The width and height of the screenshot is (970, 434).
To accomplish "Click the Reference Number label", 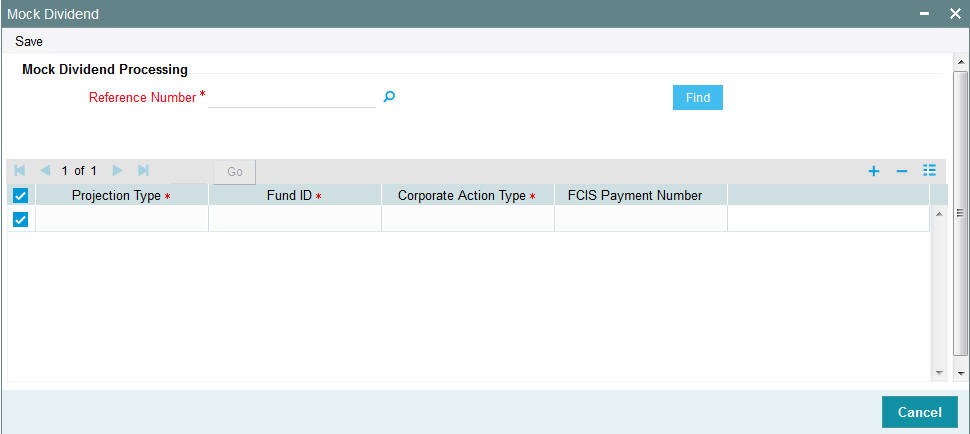I will pos(142,97).
